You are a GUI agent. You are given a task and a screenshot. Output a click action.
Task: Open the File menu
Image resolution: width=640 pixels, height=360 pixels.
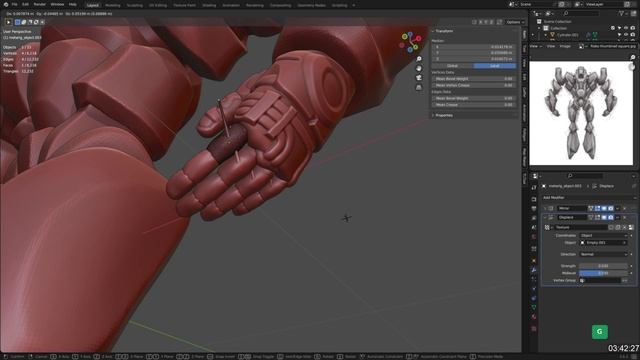point(15,4)
